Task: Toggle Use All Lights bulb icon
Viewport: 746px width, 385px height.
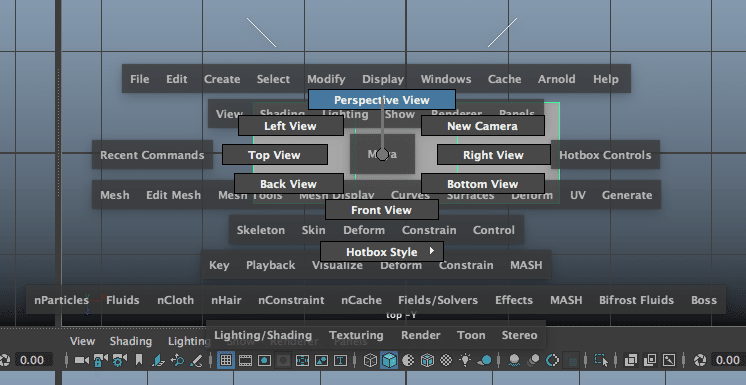Action: [x=465, y=360]
